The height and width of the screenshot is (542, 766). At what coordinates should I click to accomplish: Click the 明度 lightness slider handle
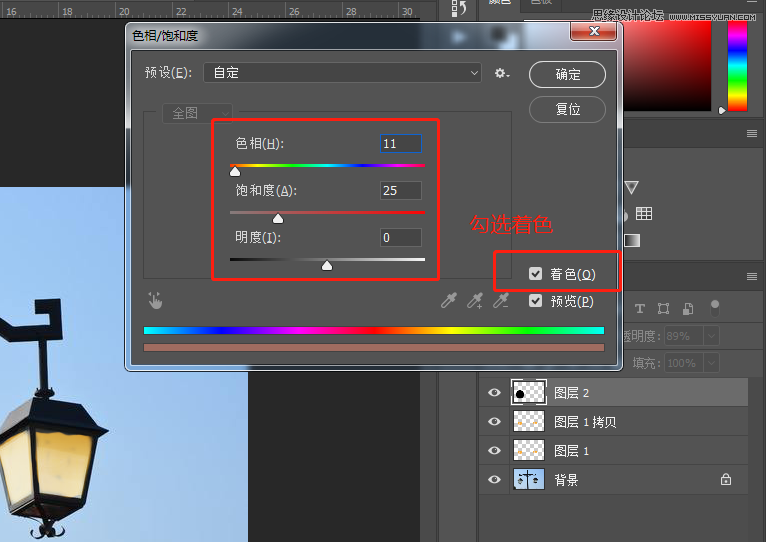click(x=327, y=265)
